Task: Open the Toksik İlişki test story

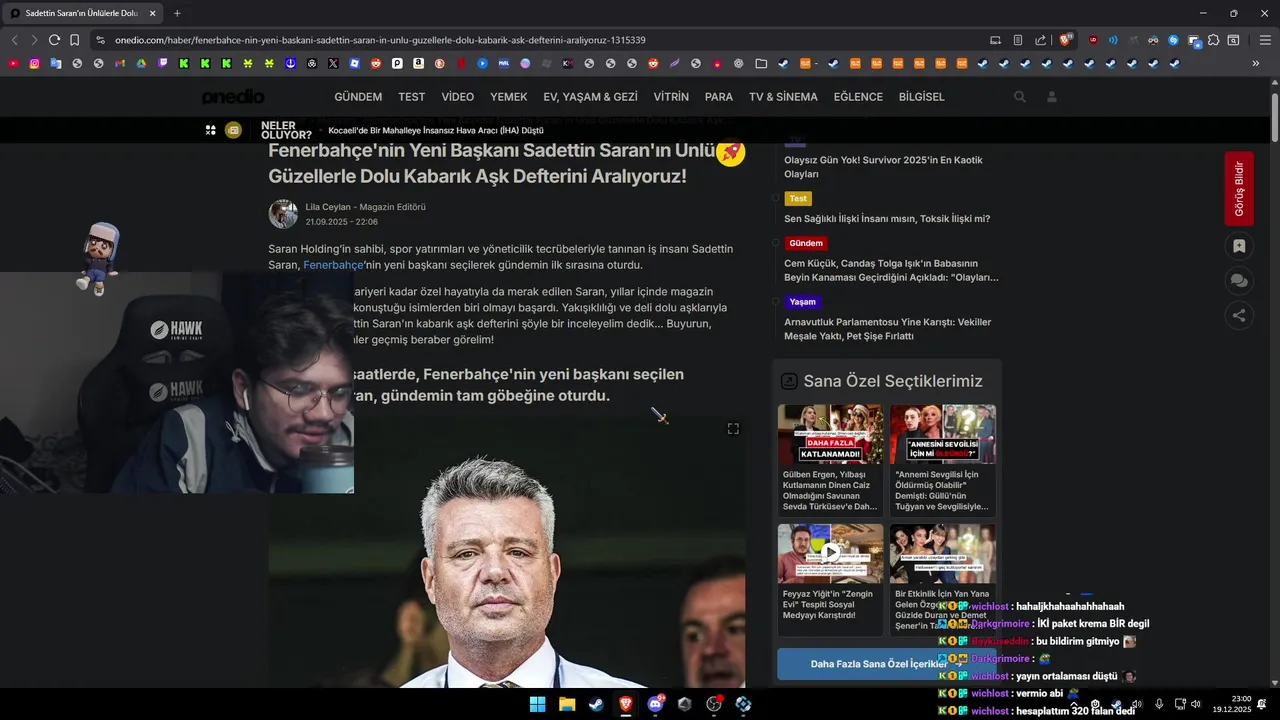Action: (887, 218)
